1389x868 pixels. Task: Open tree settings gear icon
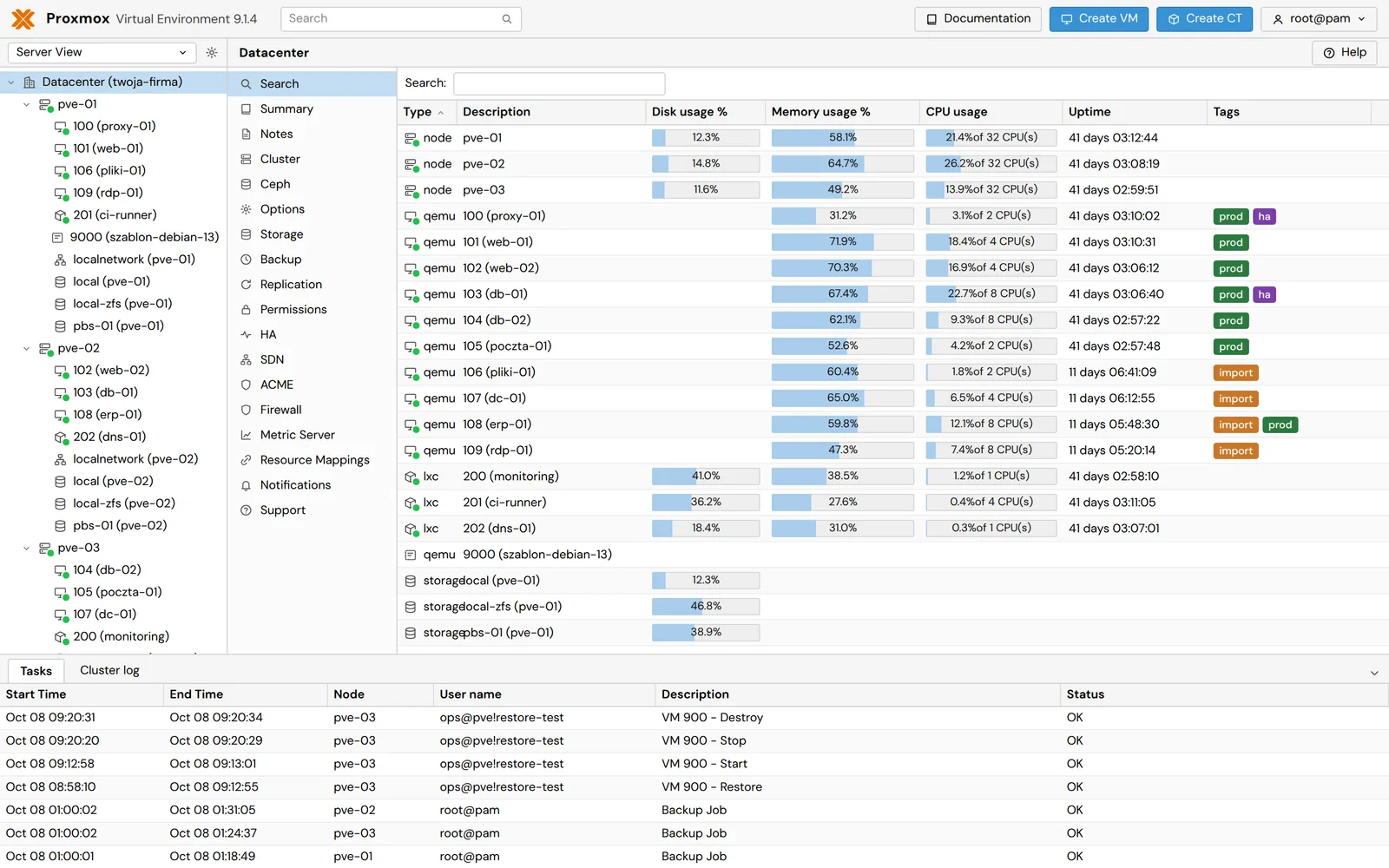[212, 53]
